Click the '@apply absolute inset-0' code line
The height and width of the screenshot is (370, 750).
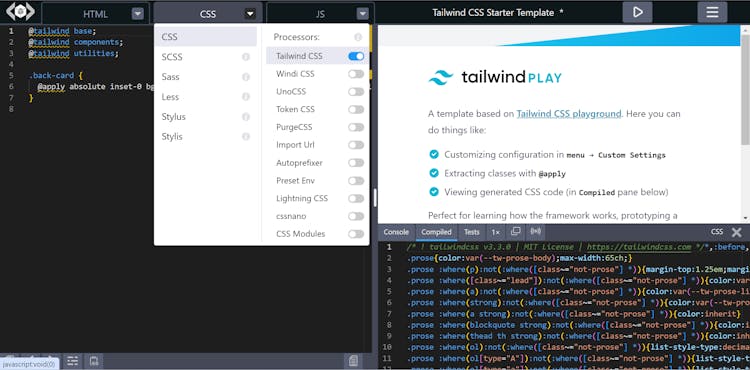(96, 87)
